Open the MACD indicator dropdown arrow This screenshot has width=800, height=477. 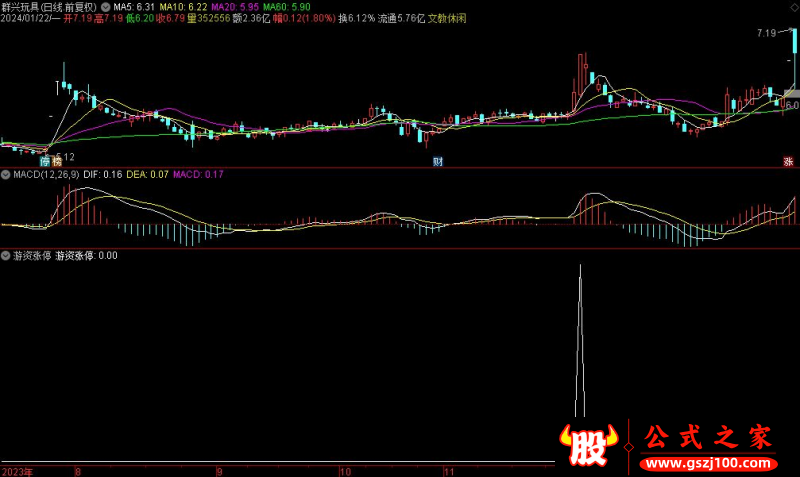tap(6, 174)
